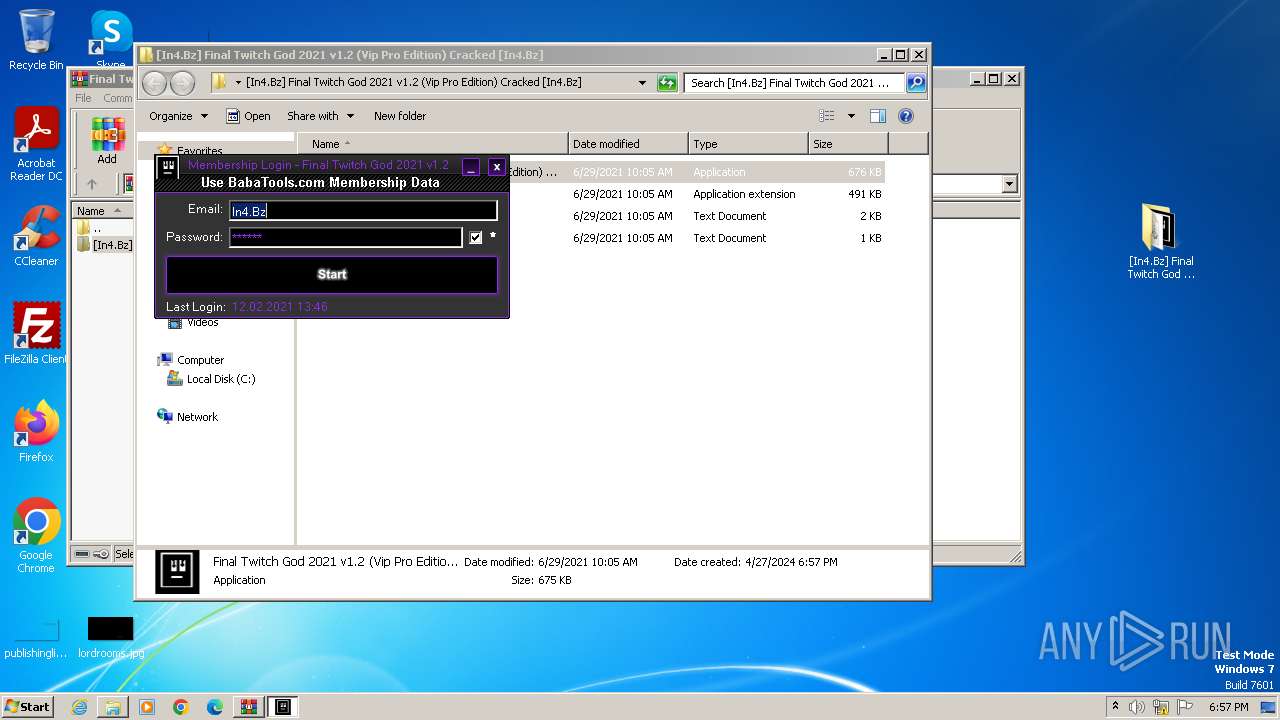Expand the address bar history dropdown
This screenshot has width=1280, height=720.
(x=642, y=83)
